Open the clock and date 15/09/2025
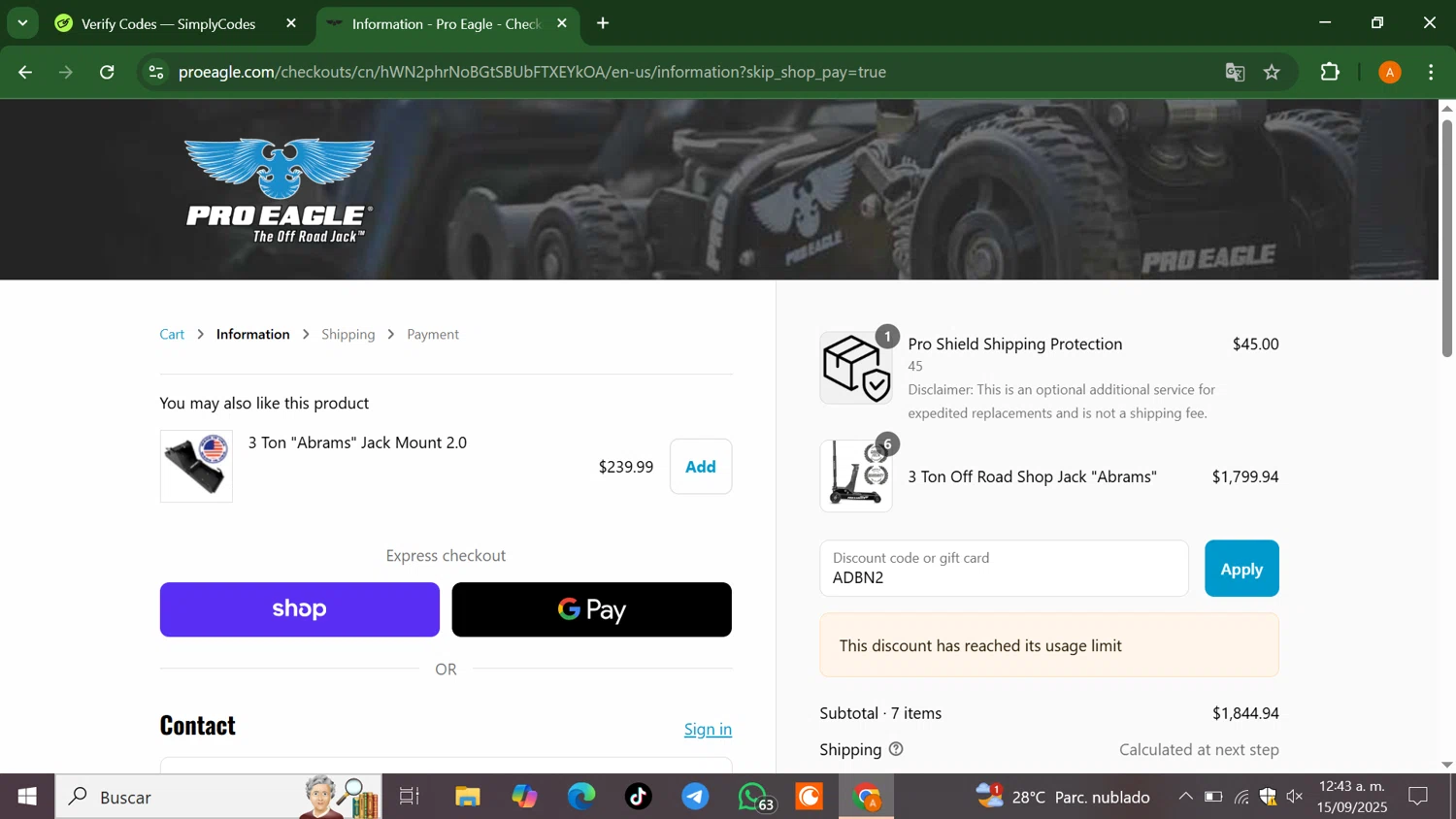Viewport: 1456px width, 819px height. (x=1351, y=797)
